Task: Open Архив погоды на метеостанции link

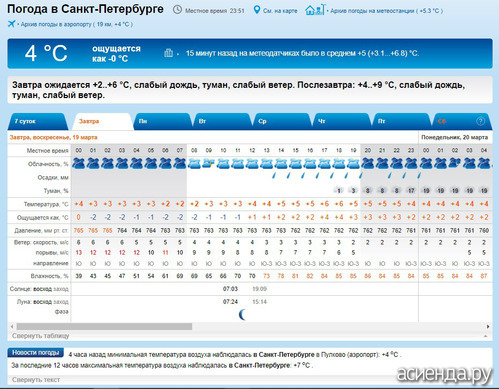Action: click(x=386, y=11)
